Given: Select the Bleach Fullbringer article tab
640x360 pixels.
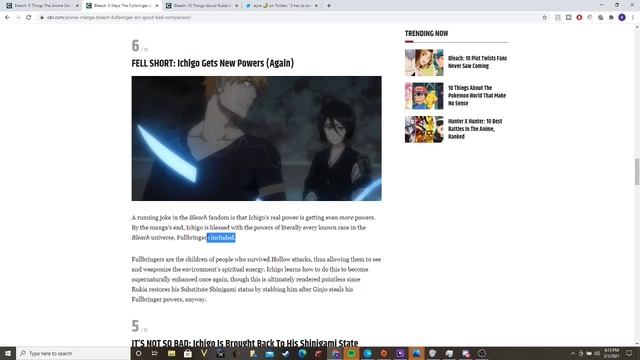Looking at the screenshot, I should coord(122,6).
